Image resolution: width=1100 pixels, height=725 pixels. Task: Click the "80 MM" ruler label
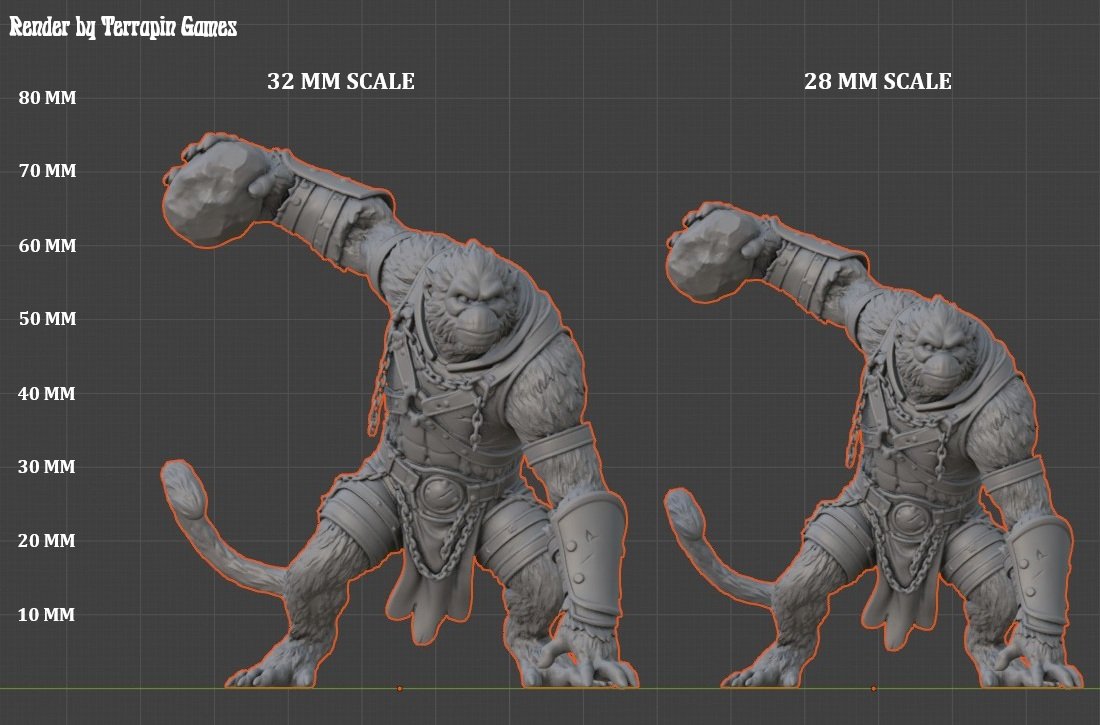pos(47,98)
